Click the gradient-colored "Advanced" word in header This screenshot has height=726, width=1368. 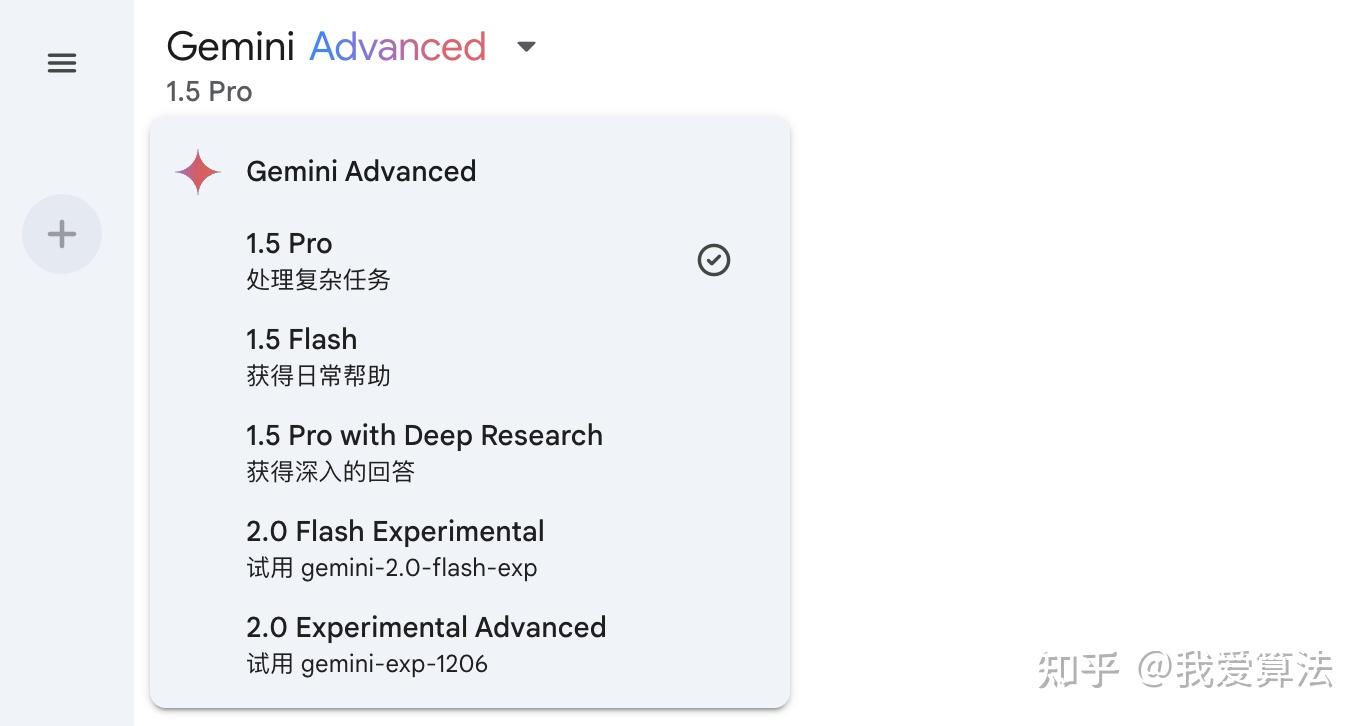pos(398,47)
